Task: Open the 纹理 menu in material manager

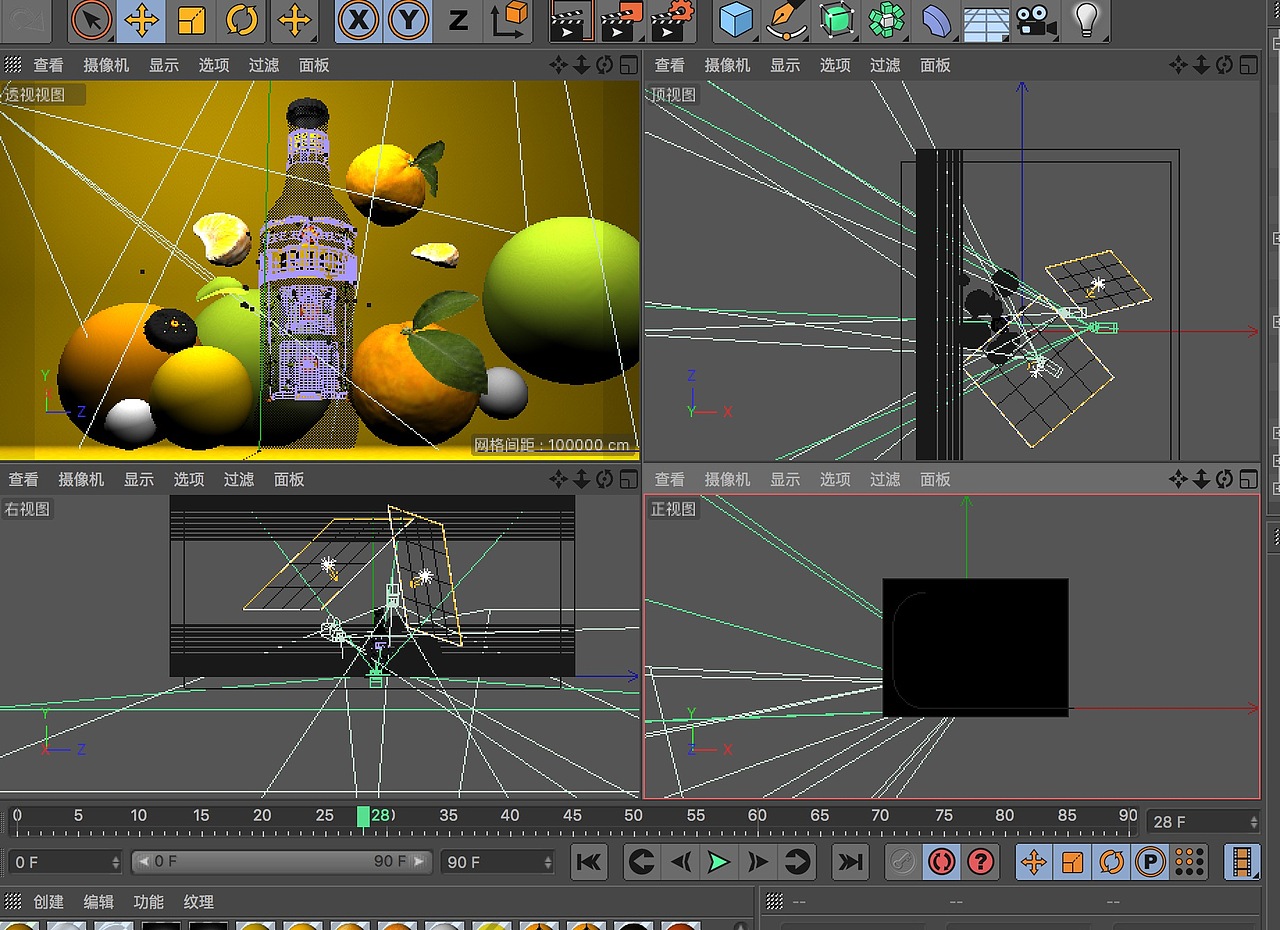Action: point(198,902)
